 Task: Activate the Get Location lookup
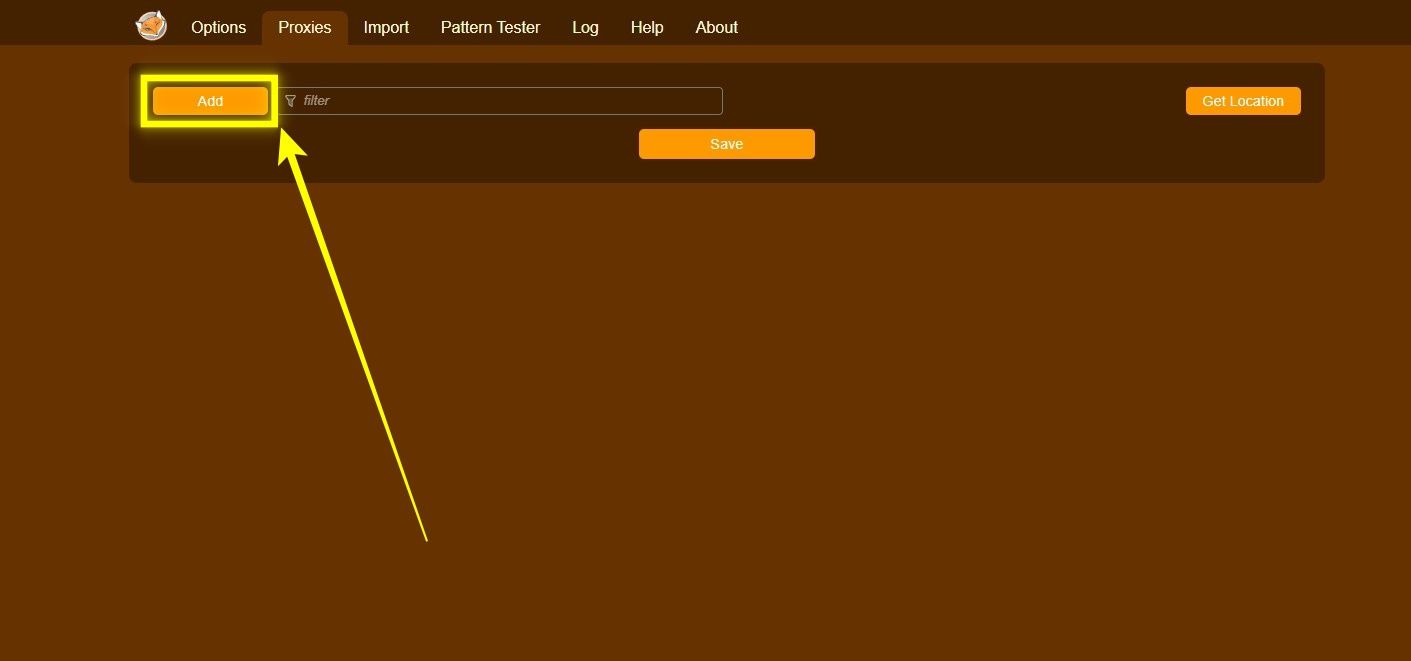point(1243,100)
